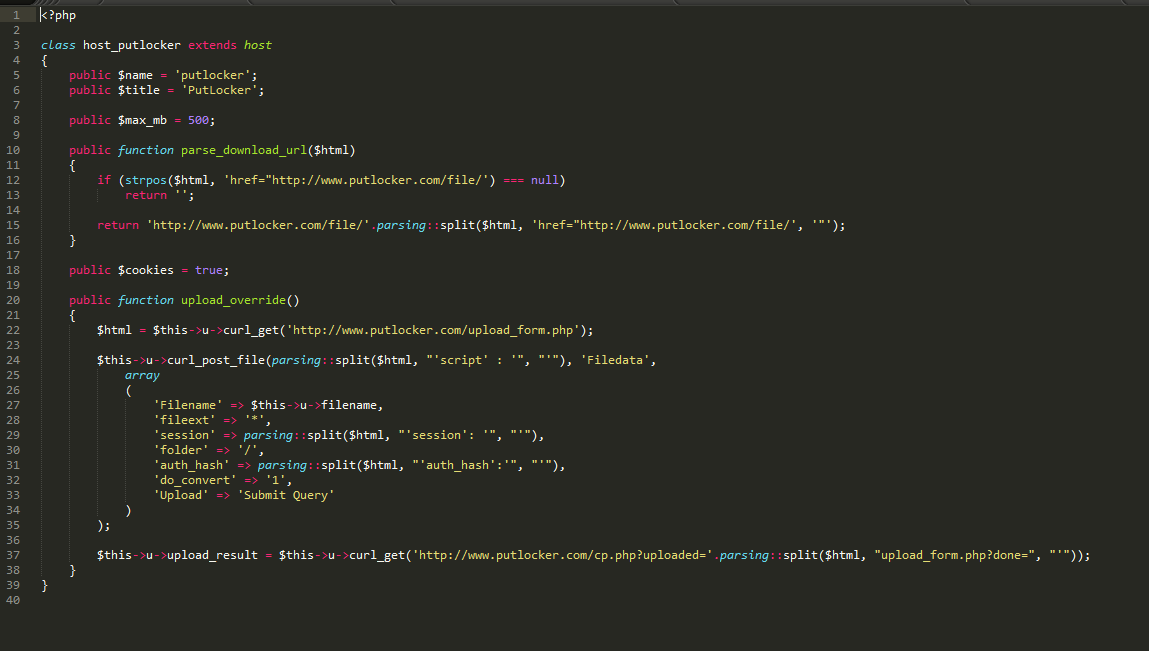Click the "function" keyword on line 10
The width and height of the screenshot is (1149, 651).
[x=146, y=150]
